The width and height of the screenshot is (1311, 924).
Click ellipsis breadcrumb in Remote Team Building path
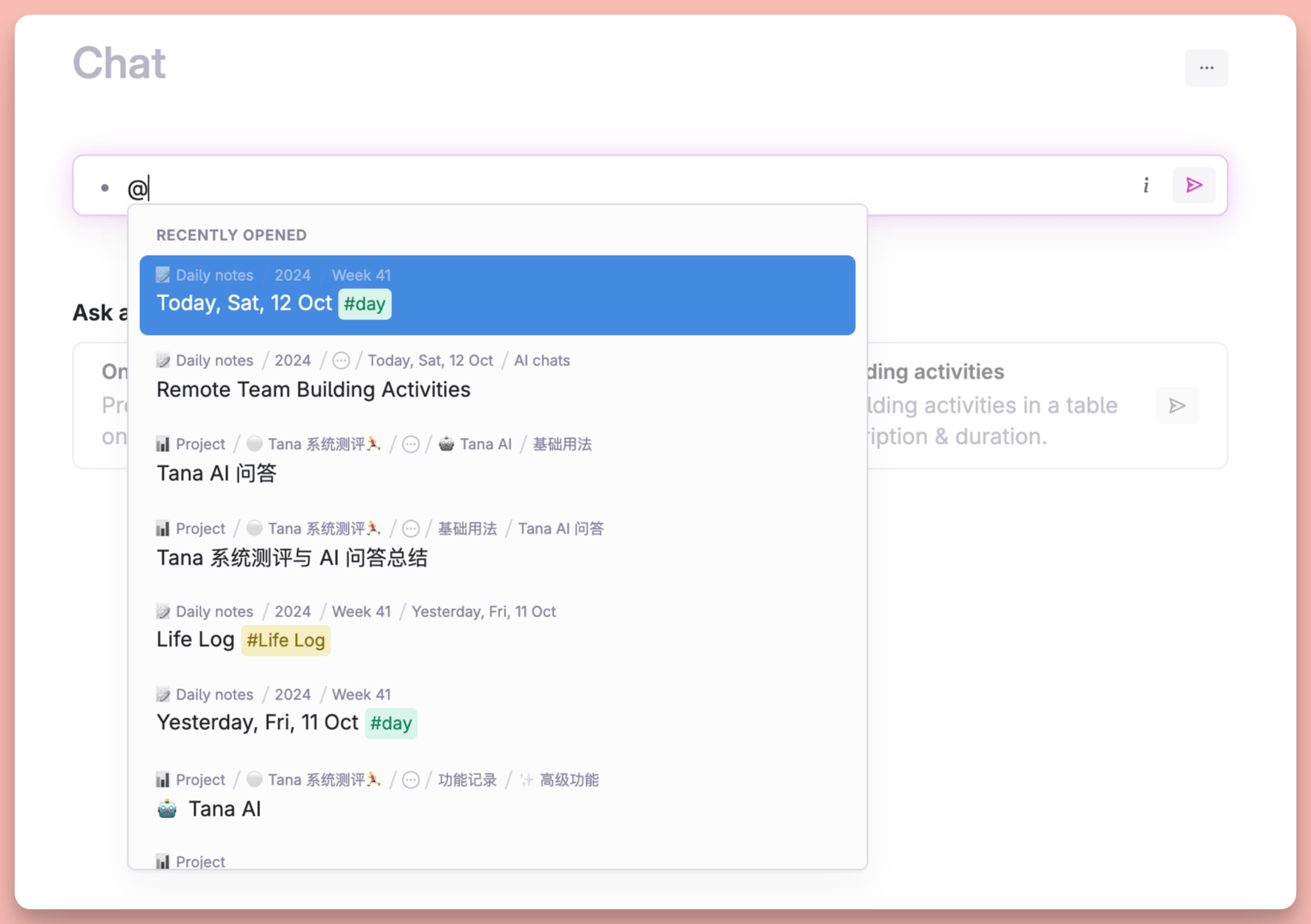point(341,361)
